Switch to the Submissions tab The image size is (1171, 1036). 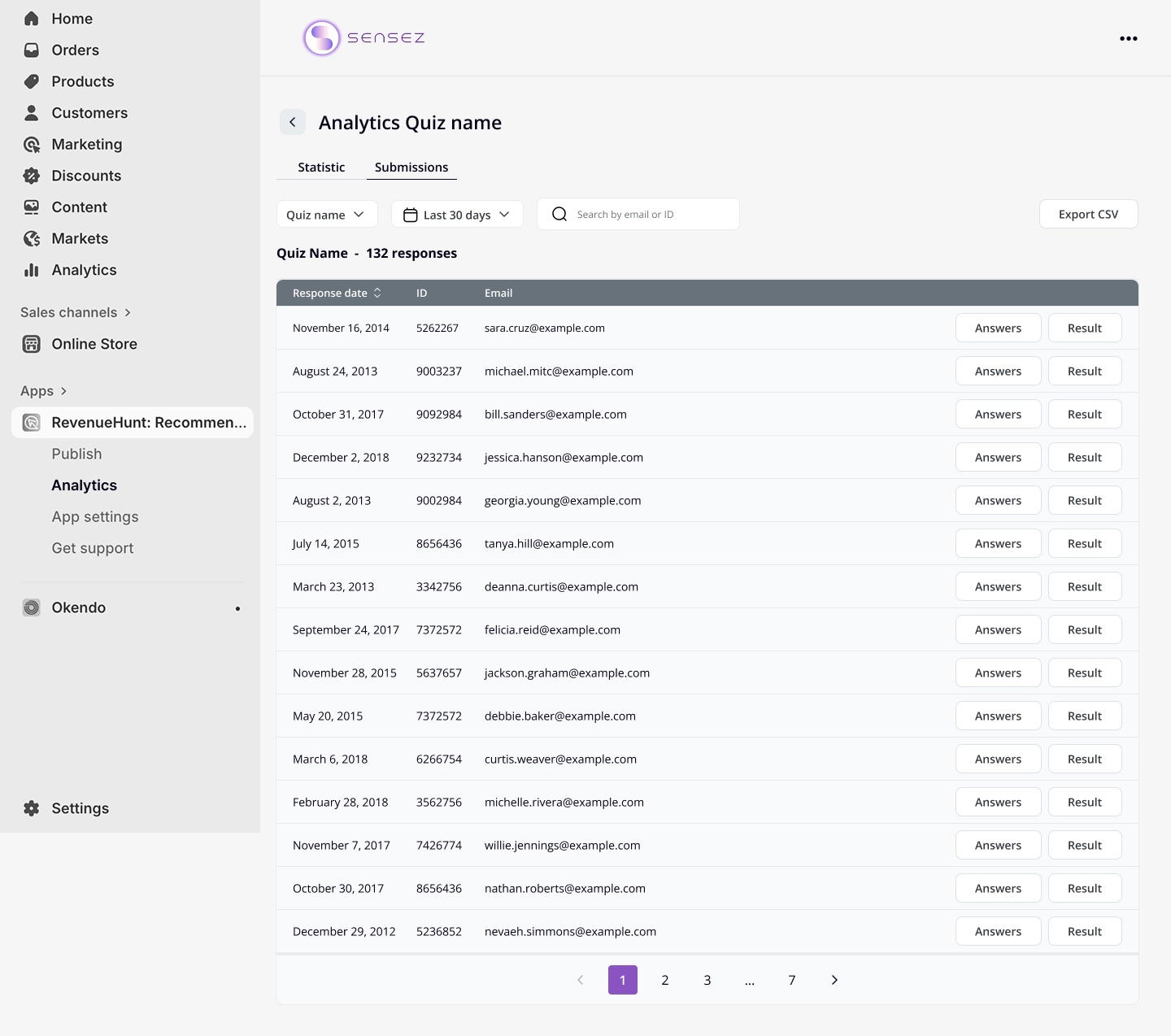click(411, 168)
